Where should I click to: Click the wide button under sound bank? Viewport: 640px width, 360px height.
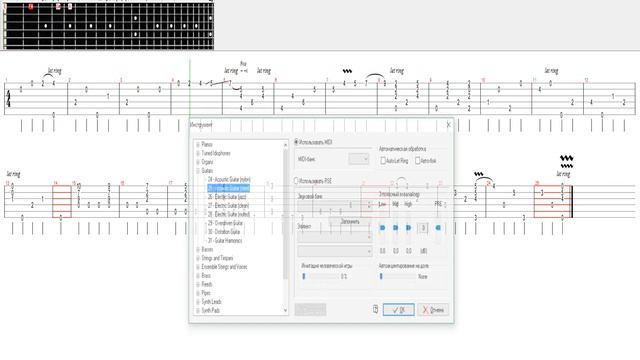click(x=350, y=222)
